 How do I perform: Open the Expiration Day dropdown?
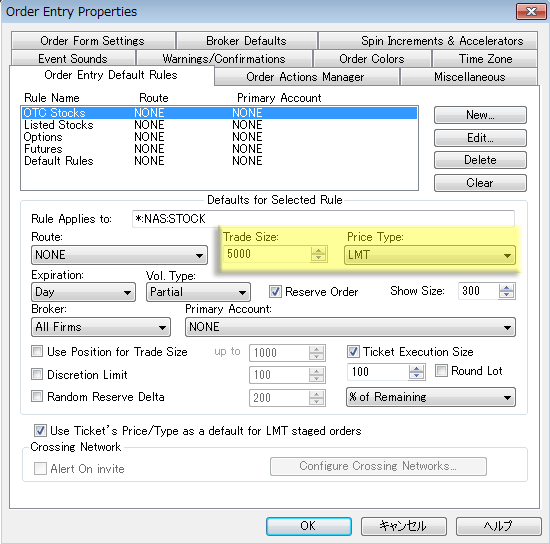coord(83,292)
